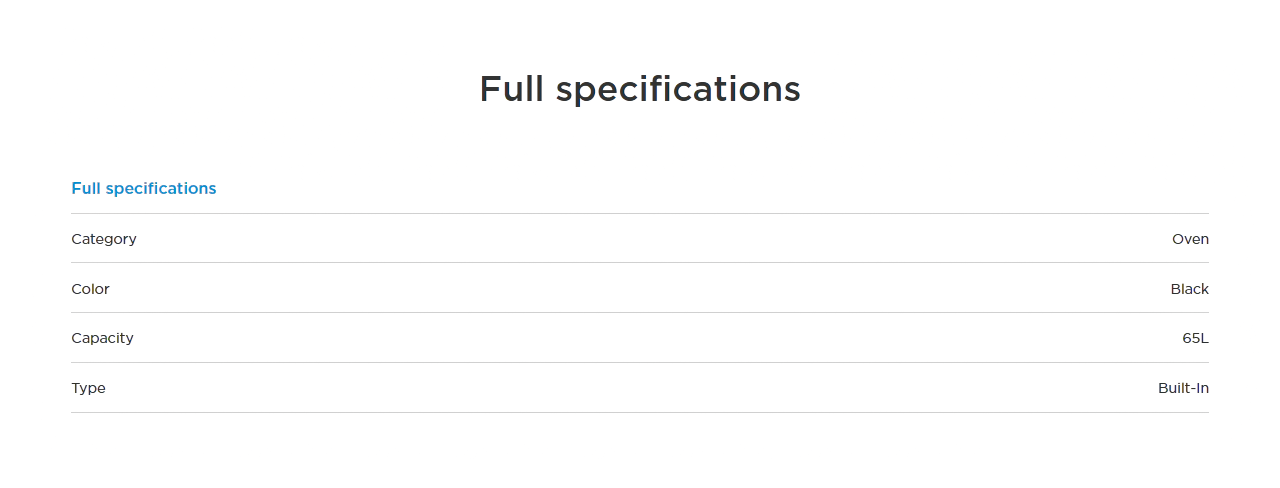Select the 65L capacity value
Screen dimensions: 1280x488
[x=1195, y=338]
